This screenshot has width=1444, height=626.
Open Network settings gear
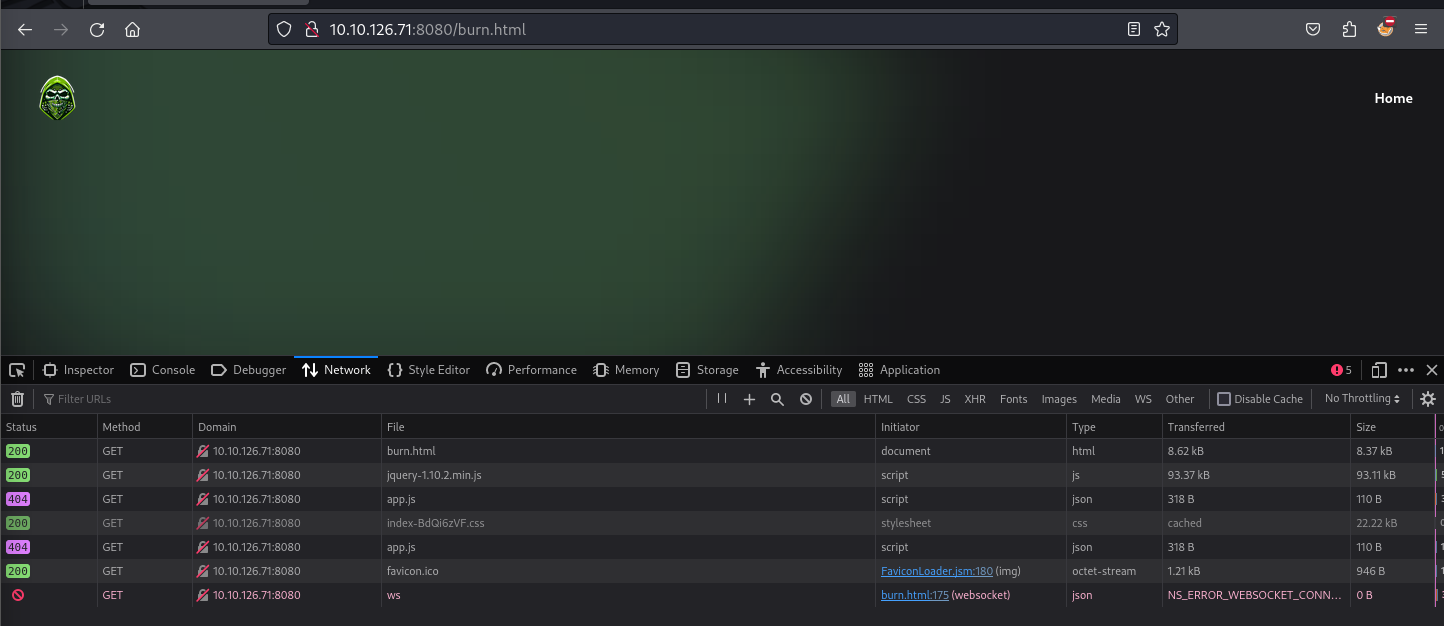point(1428,399)
